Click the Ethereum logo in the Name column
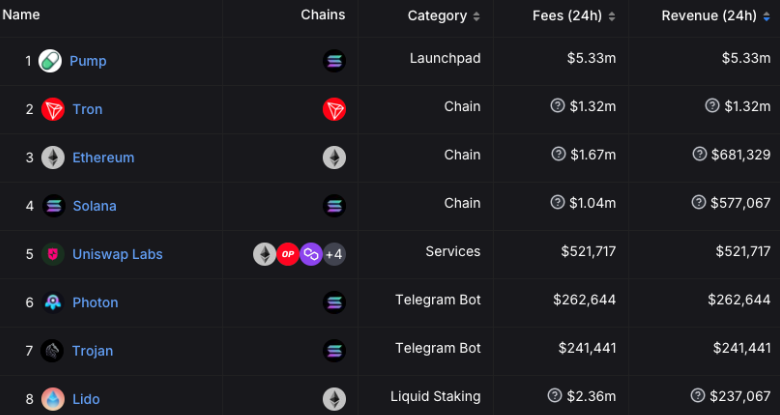 [x=53, y=158]
